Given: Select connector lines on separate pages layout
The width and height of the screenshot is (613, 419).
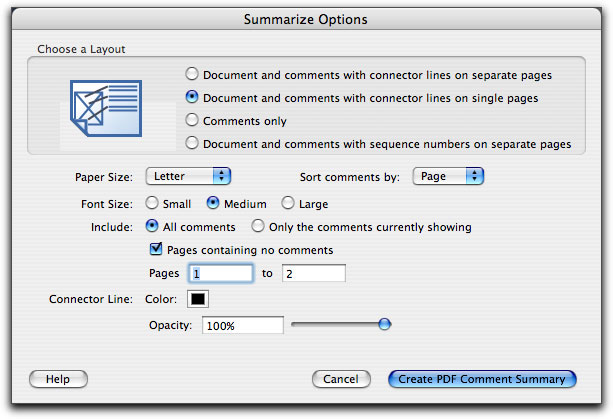Looking at the screenshot, I should tap(193, 75).
